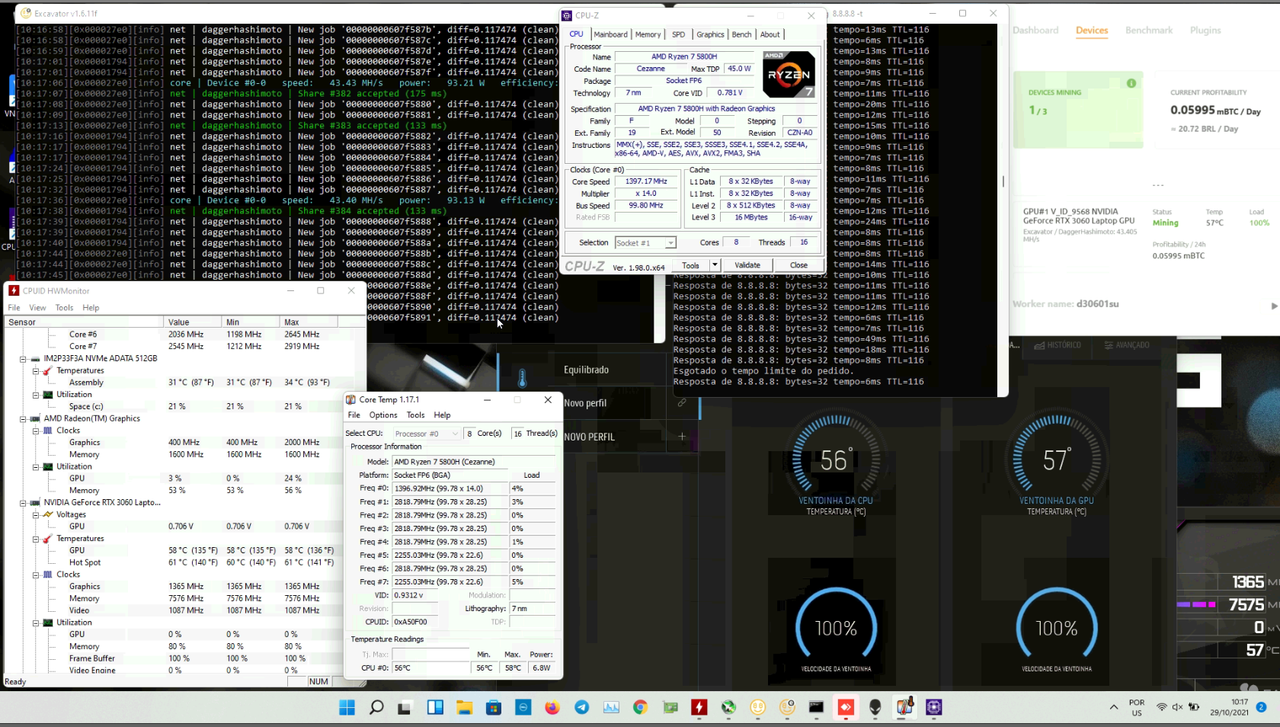Open Widgets from the taskbar

coord(435,708)
